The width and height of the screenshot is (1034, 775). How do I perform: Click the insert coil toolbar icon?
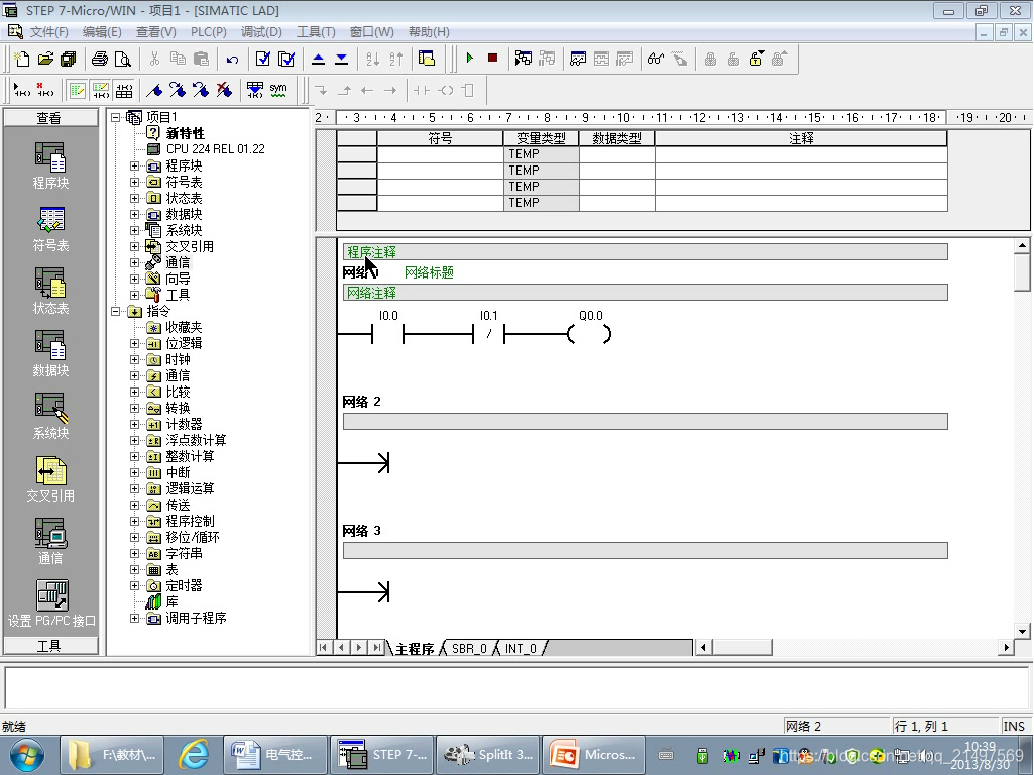446,90
